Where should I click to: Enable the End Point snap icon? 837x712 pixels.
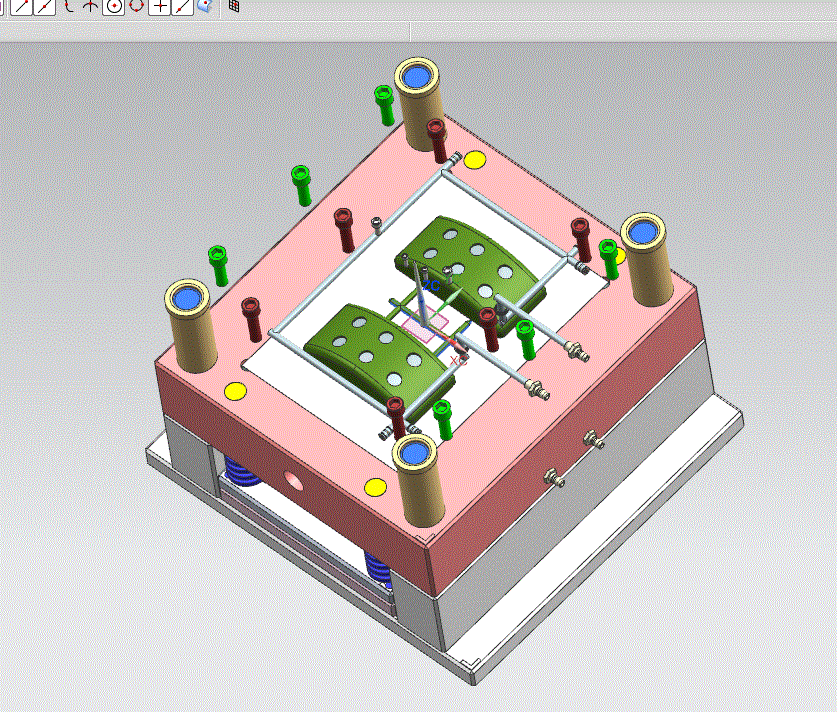(22, 6)
